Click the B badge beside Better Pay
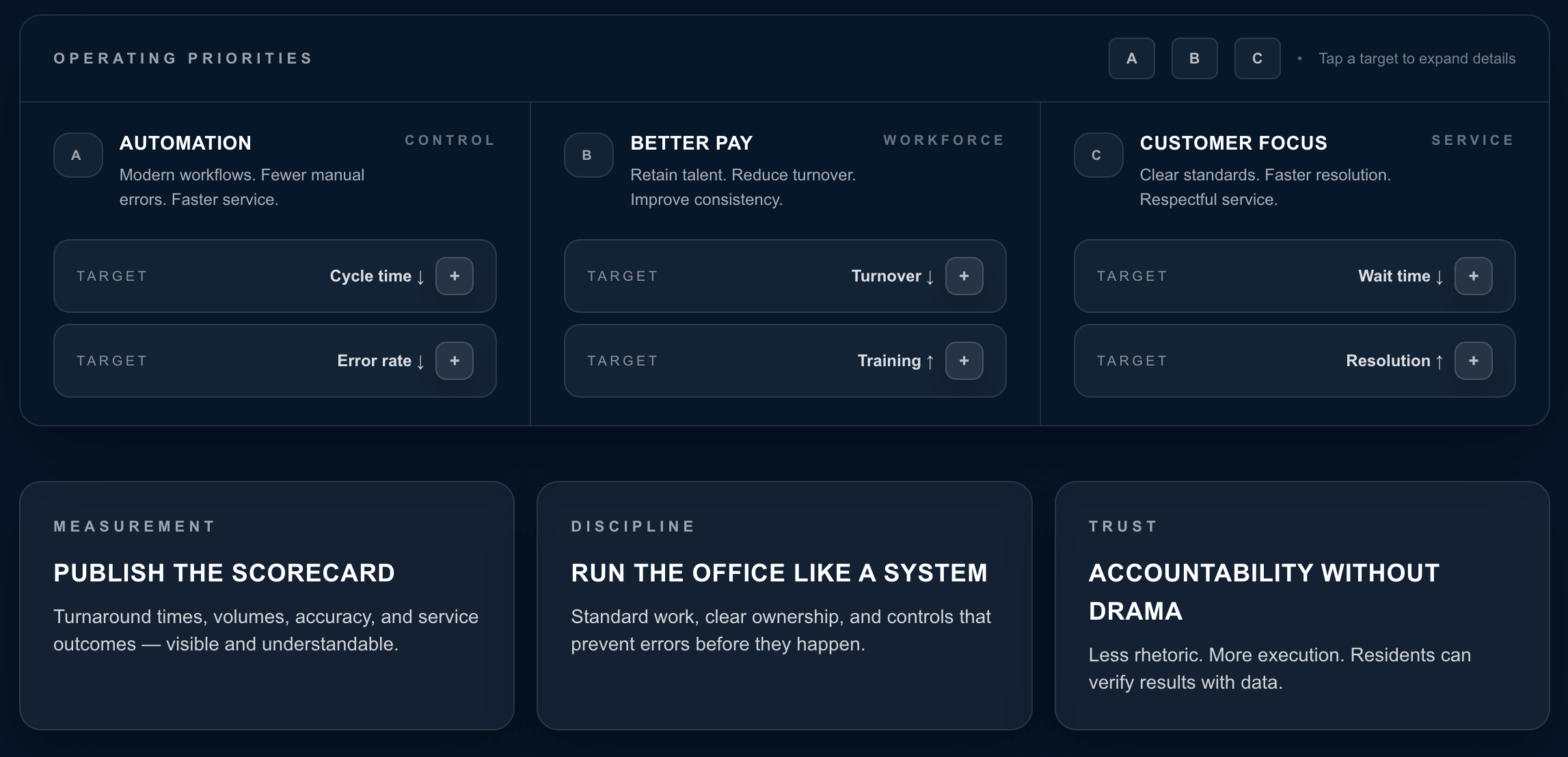This screenshot has width=1568, height=757. 588,155
